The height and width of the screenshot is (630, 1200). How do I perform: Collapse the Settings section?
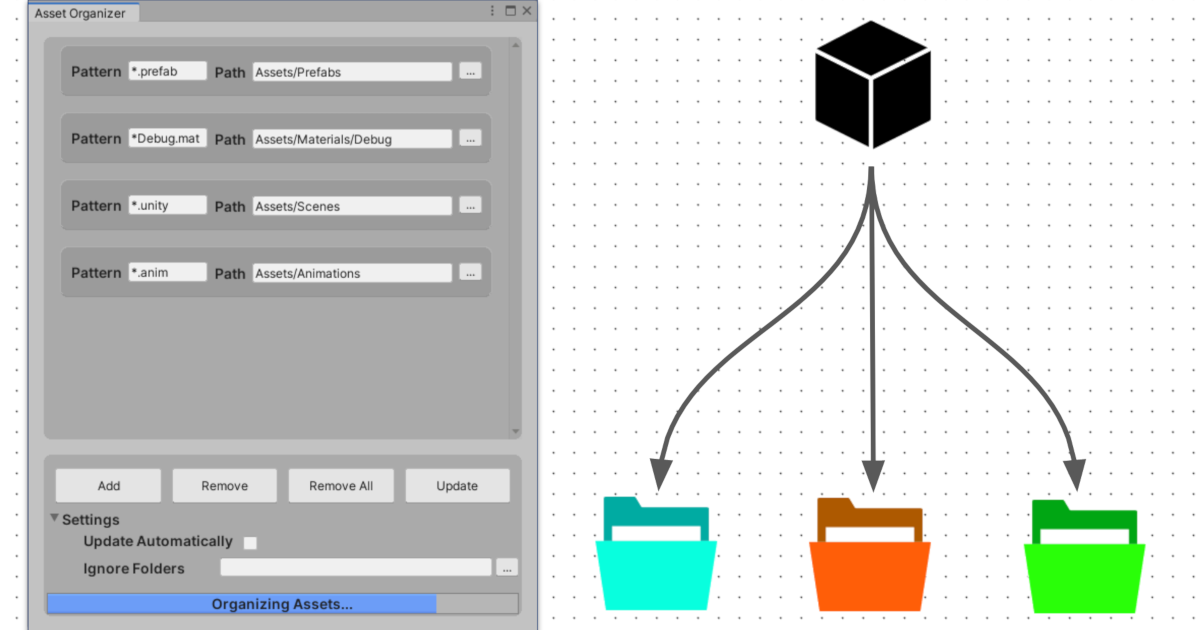(x=55, y=519)
